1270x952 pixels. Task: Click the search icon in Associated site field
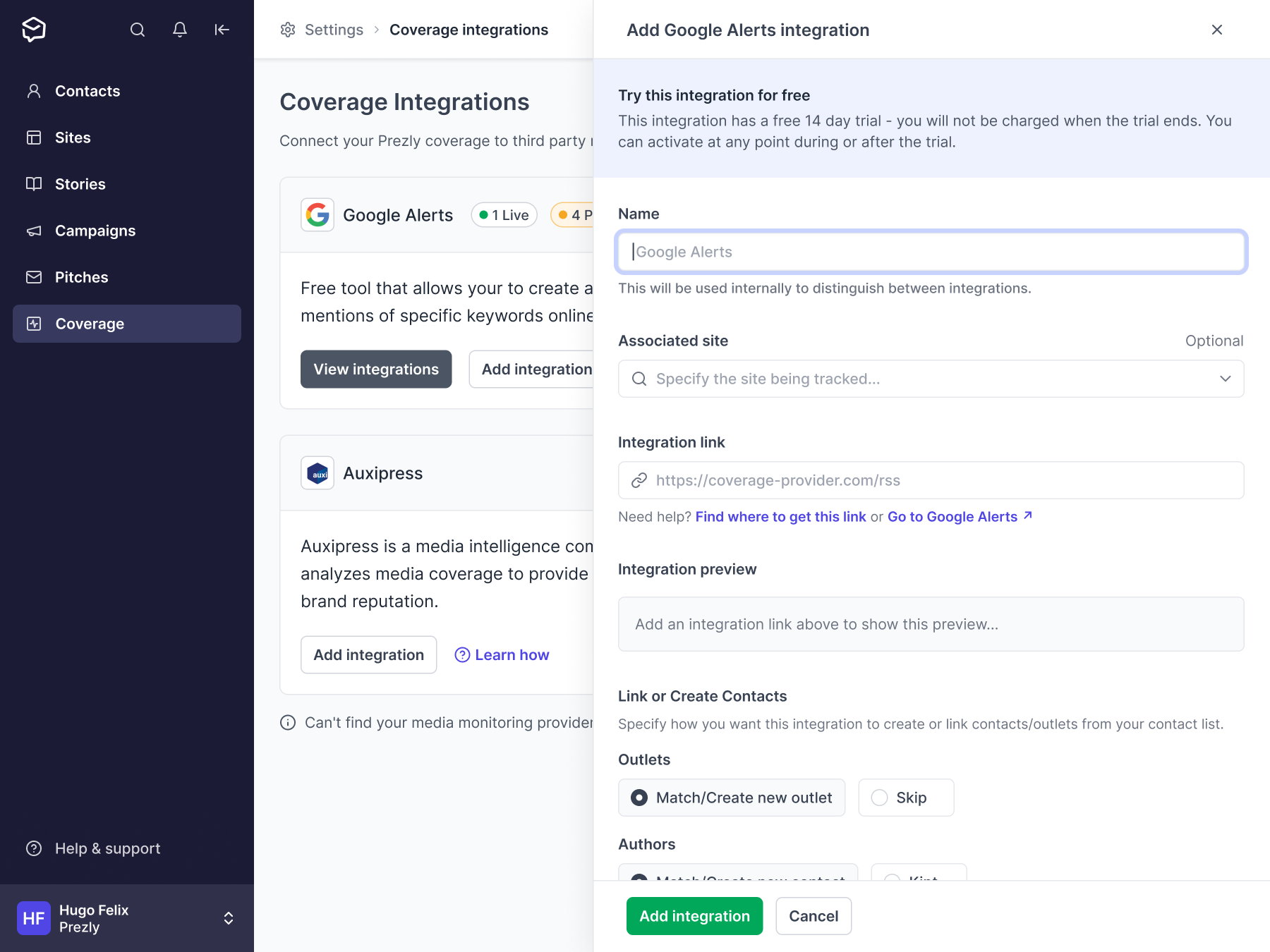(x=639, y=379)
